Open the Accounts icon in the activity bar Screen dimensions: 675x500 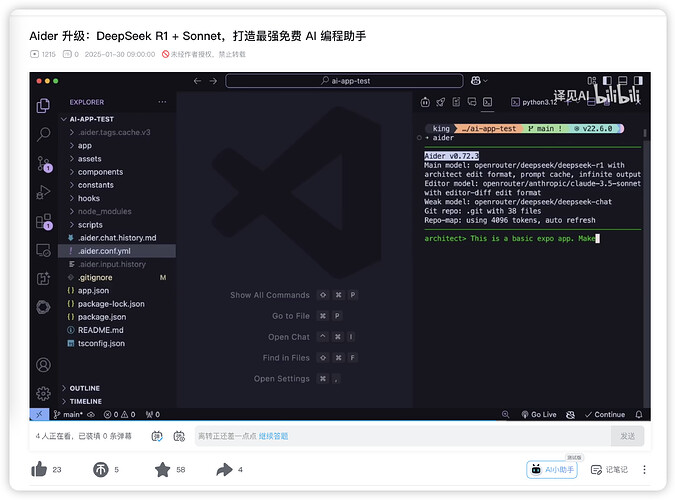pyautogui.click(x=43, y=365)
